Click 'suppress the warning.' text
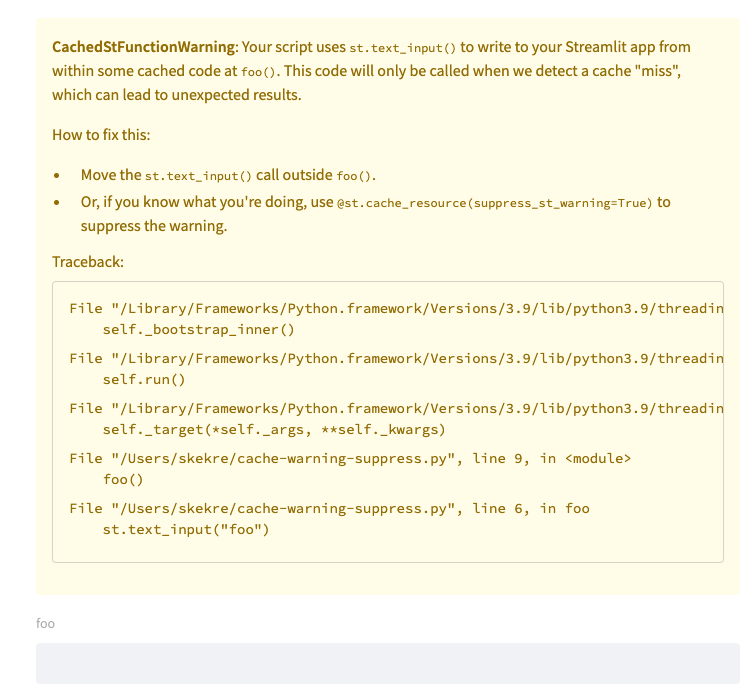Viewport: 755px width, 697px height. point(154,226)
